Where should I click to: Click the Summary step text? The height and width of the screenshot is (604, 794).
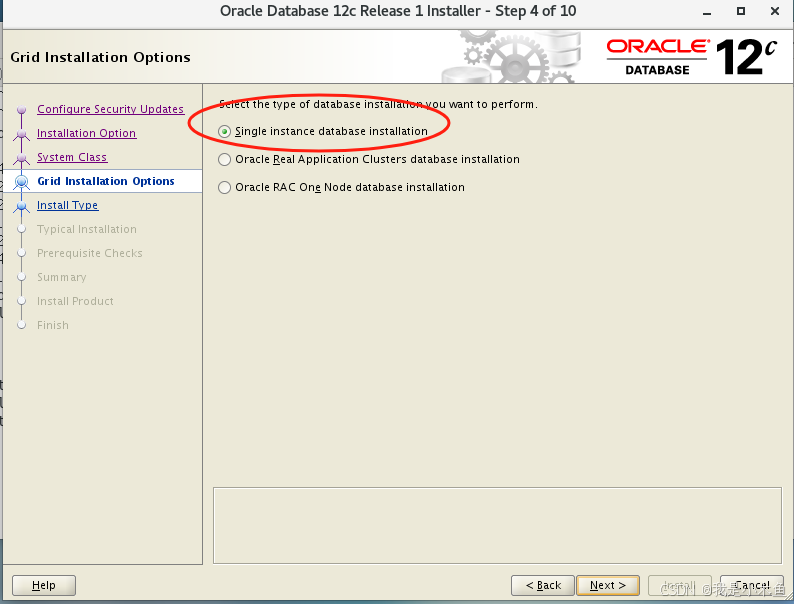pos(62,277)
